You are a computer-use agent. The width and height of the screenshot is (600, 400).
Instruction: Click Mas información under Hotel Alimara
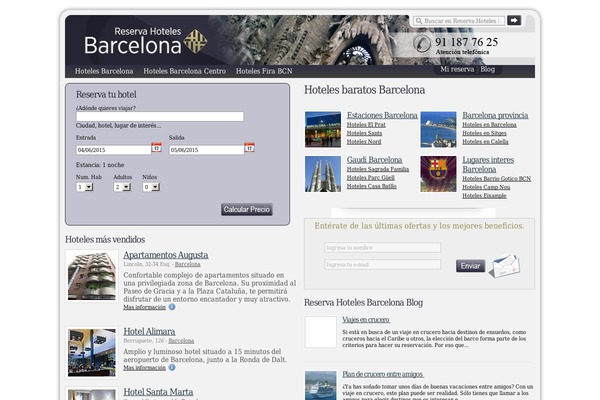click(x=144, y=368)
